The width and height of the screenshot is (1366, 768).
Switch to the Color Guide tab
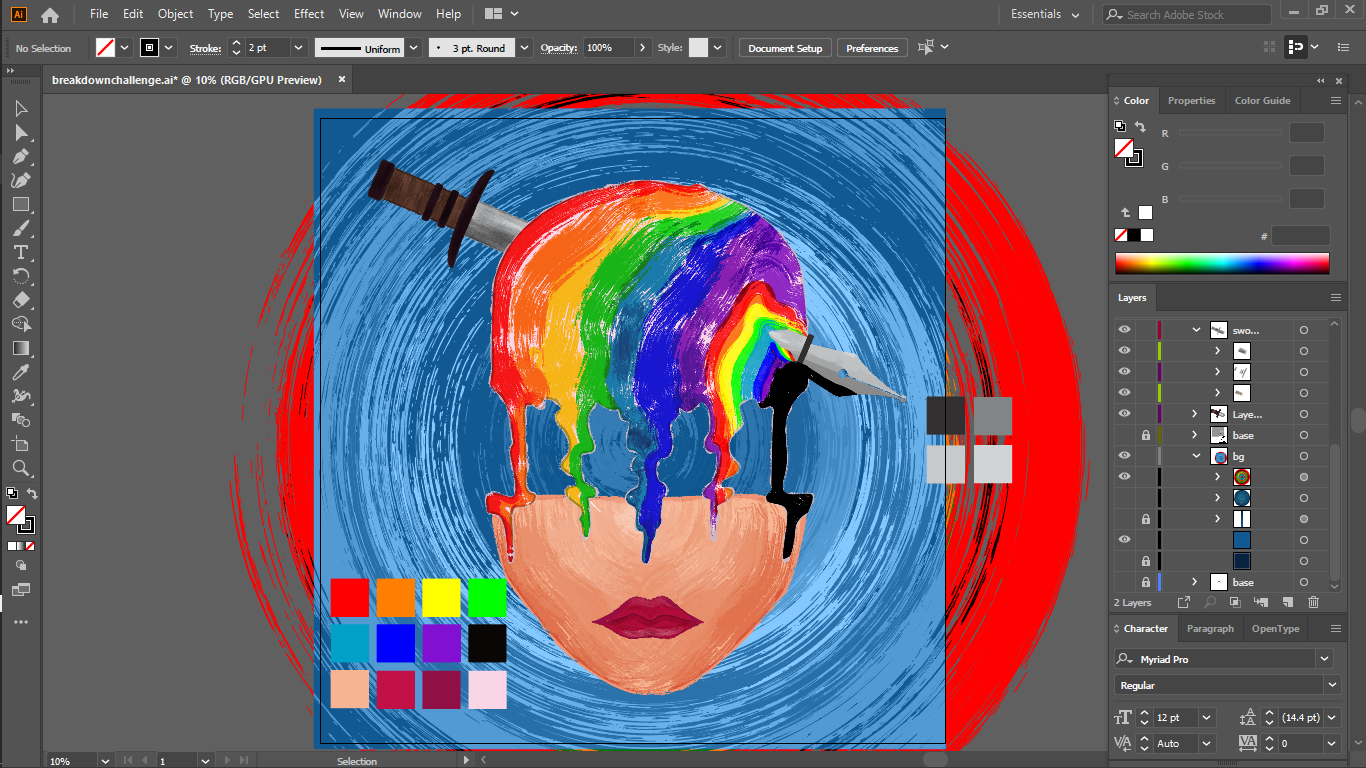[1262, 100]
